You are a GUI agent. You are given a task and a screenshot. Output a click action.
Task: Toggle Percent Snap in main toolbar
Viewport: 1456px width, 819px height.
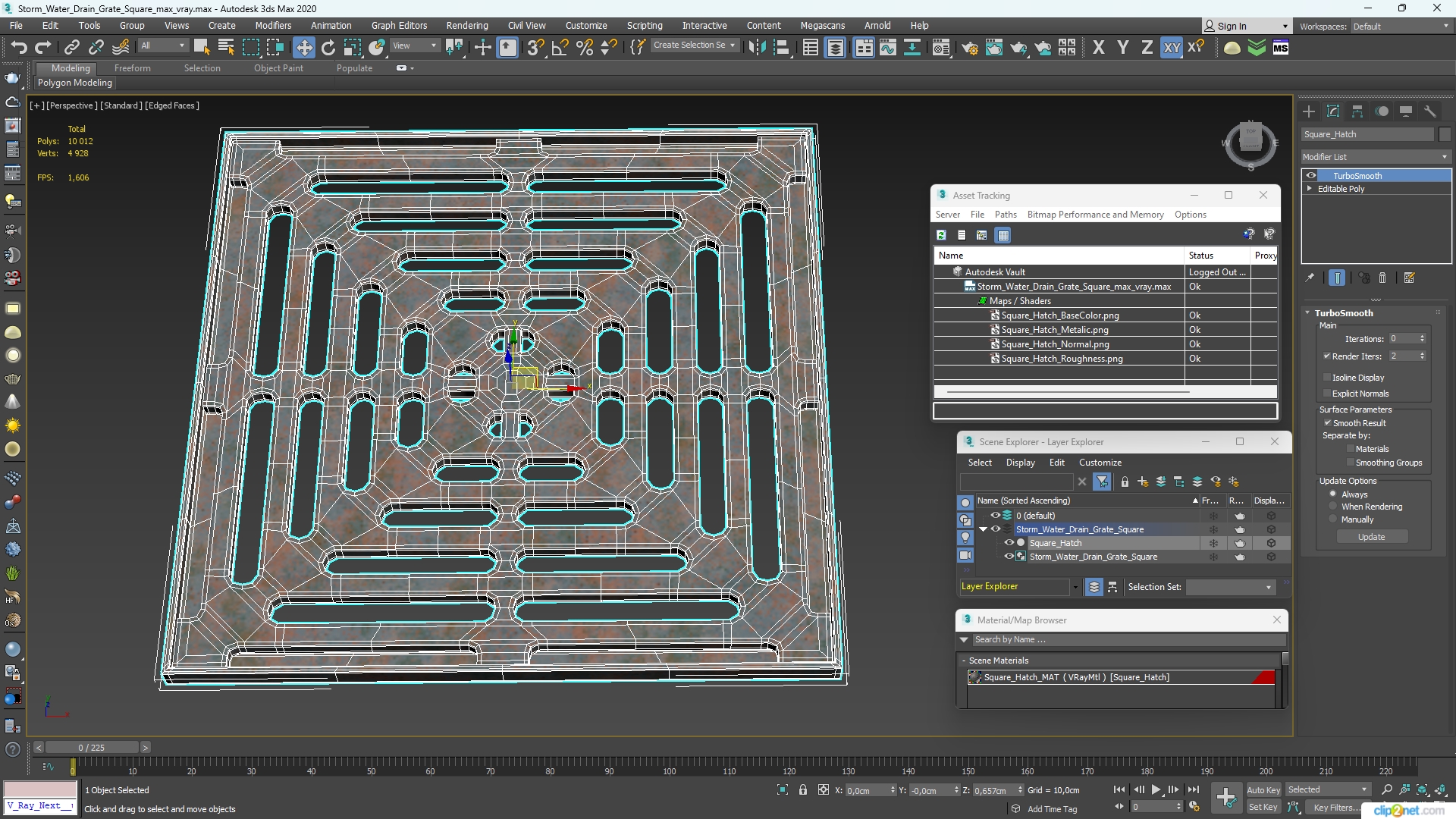[x=585, y=48]
